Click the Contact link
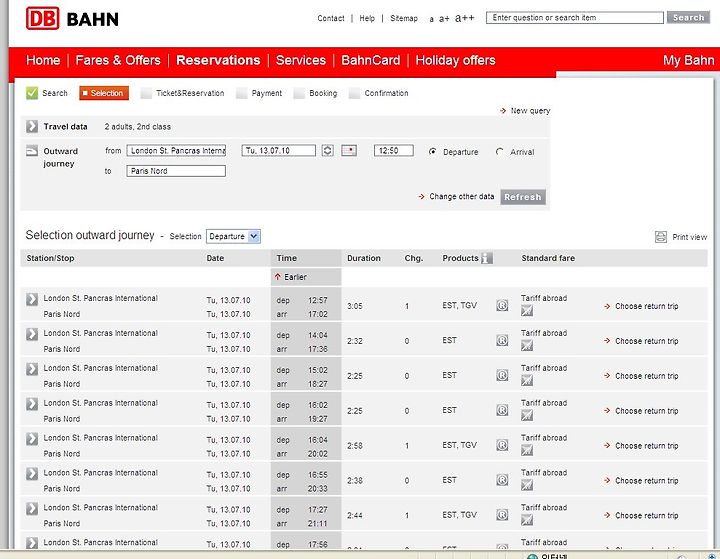Viewport: 720px width, 559px height. 331,18
